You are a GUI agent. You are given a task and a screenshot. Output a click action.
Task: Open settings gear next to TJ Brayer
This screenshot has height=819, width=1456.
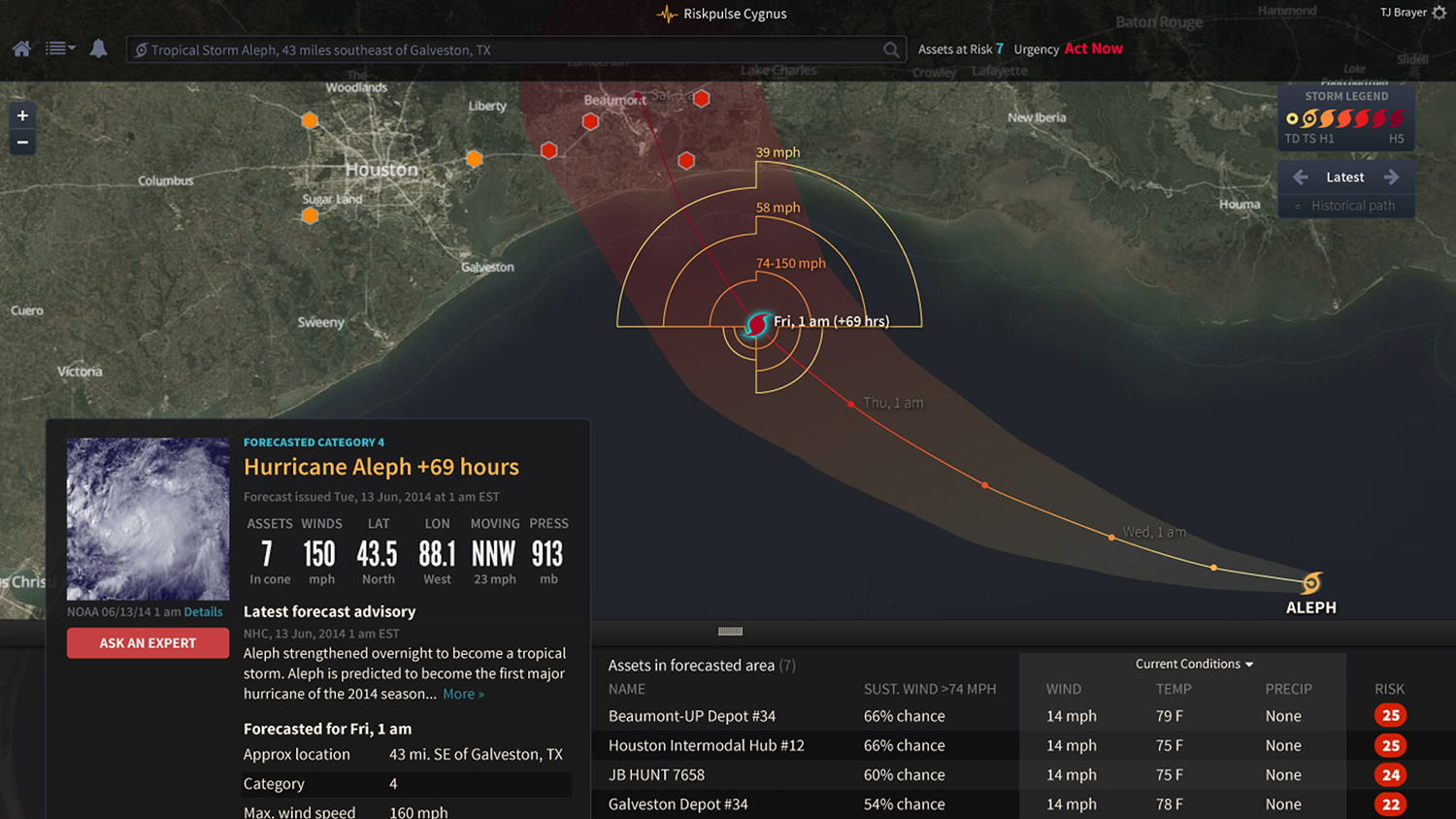pos(1439,13)
